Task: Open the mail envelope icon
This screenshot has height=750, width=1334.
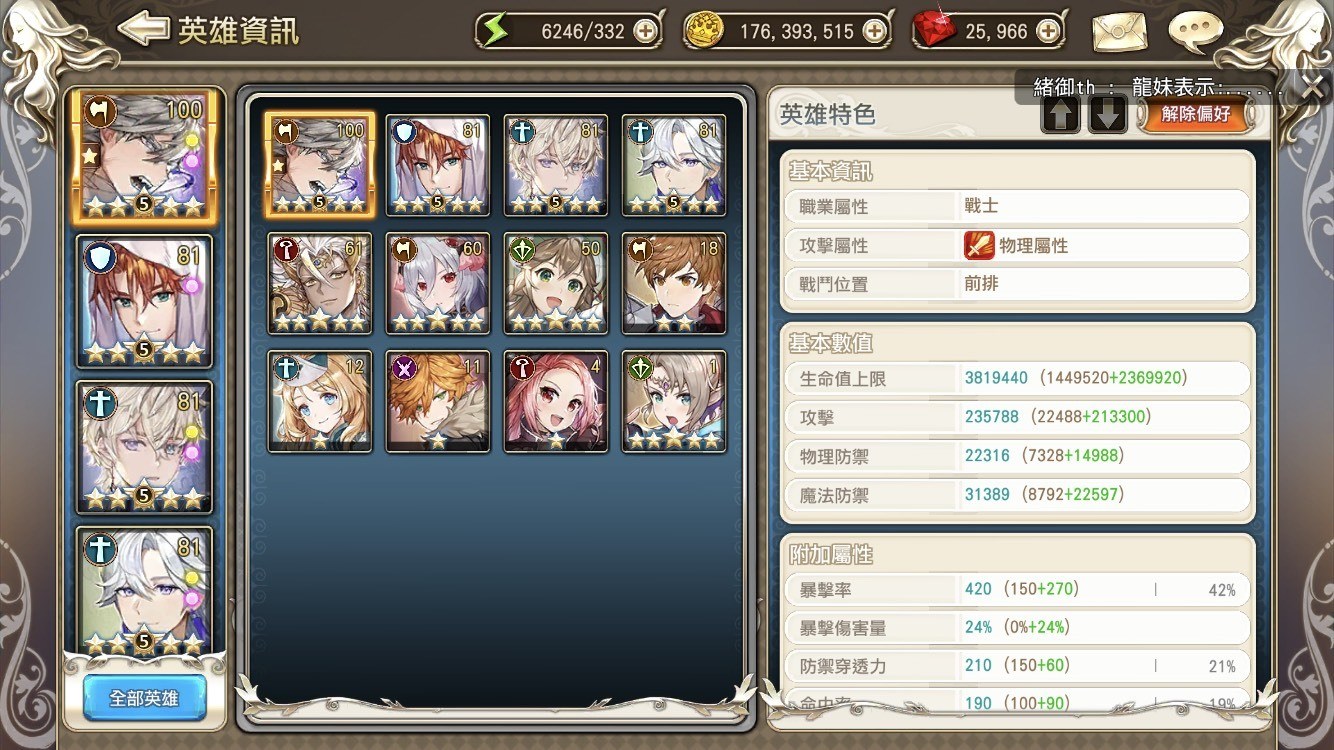Action: tap(1119, 31)
